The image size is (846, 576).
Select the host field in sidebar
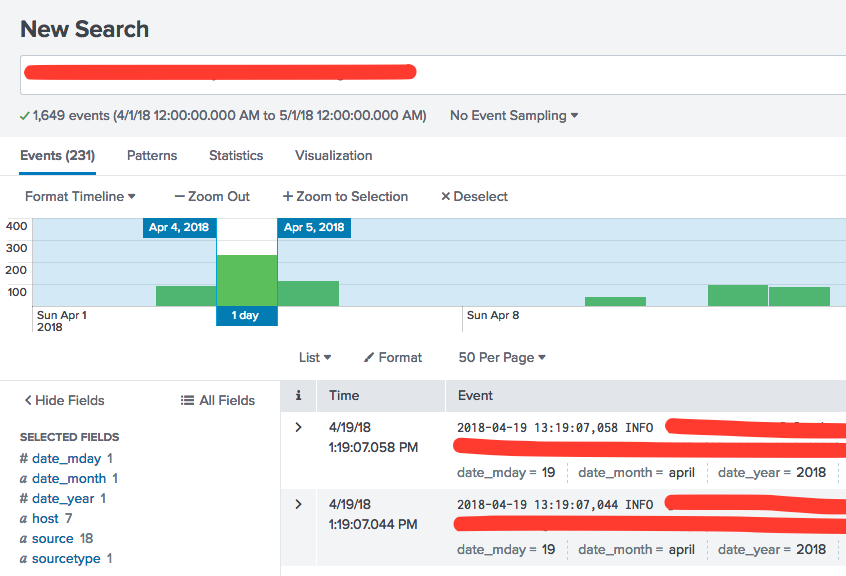point(46,519)
